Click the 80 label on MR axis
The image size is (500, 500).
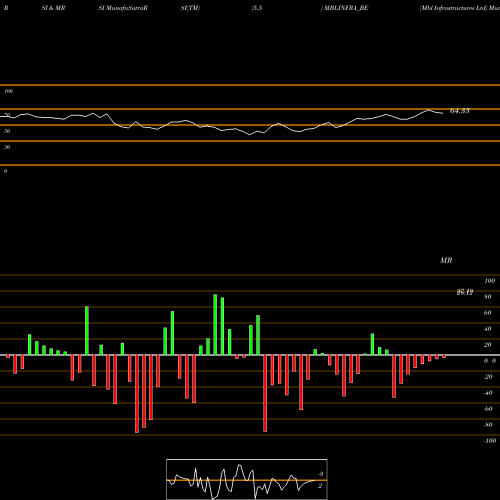(488, 297)
